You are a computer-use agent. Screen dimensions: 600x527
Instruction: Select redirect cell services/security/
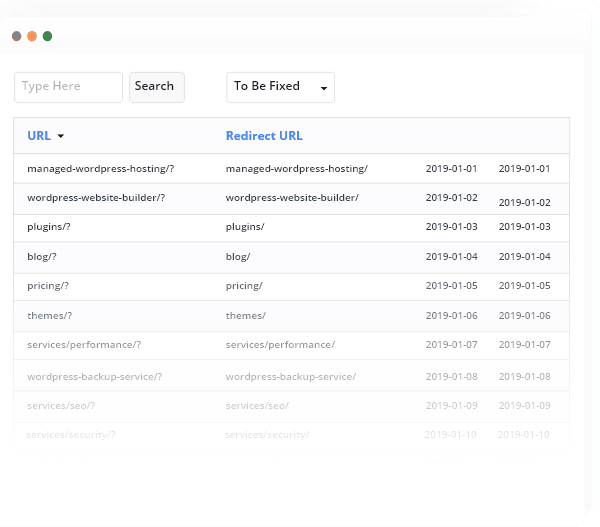coord(267,435)
